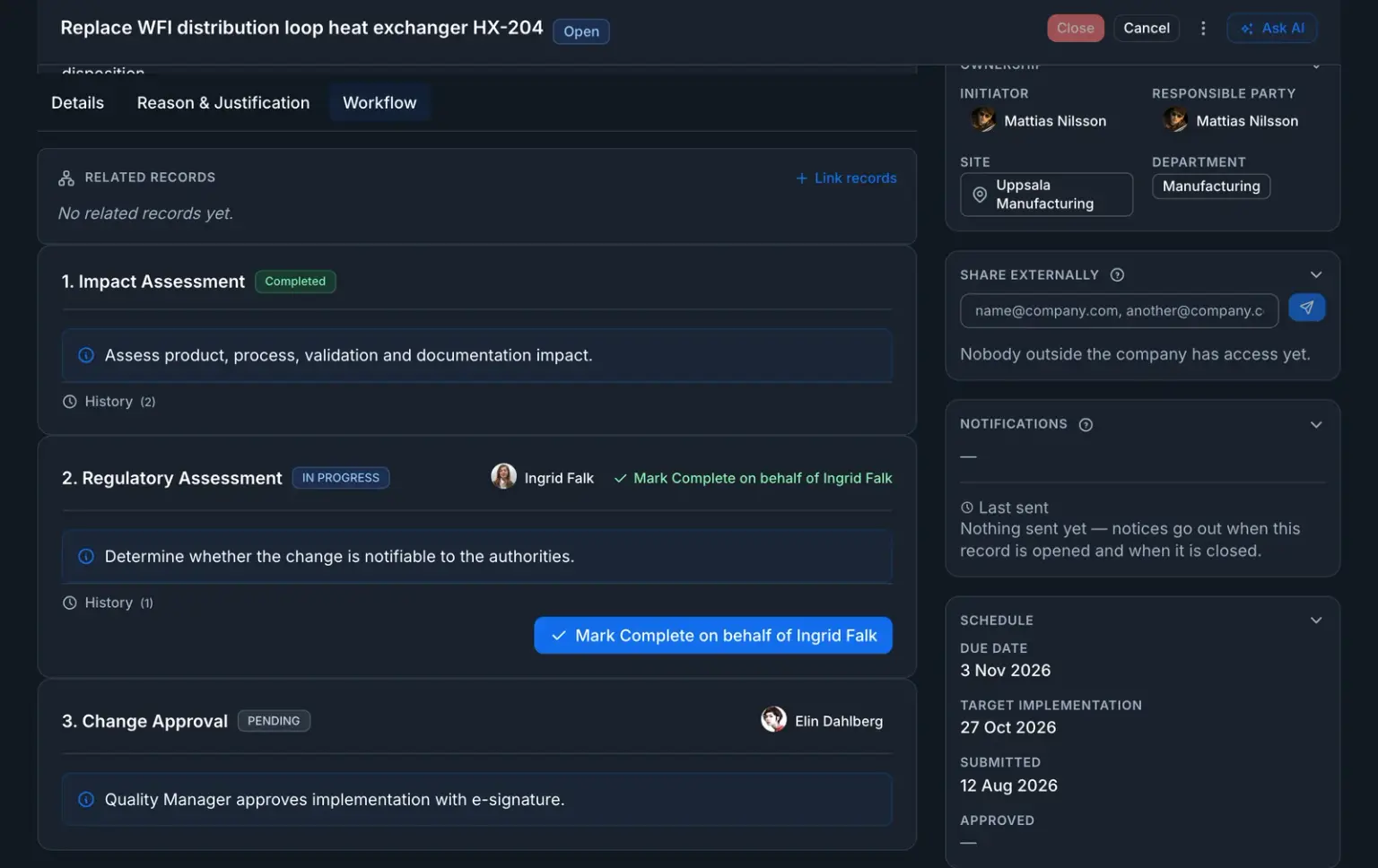Click Ingrid Falk's avatar

(x=503, y=476)
